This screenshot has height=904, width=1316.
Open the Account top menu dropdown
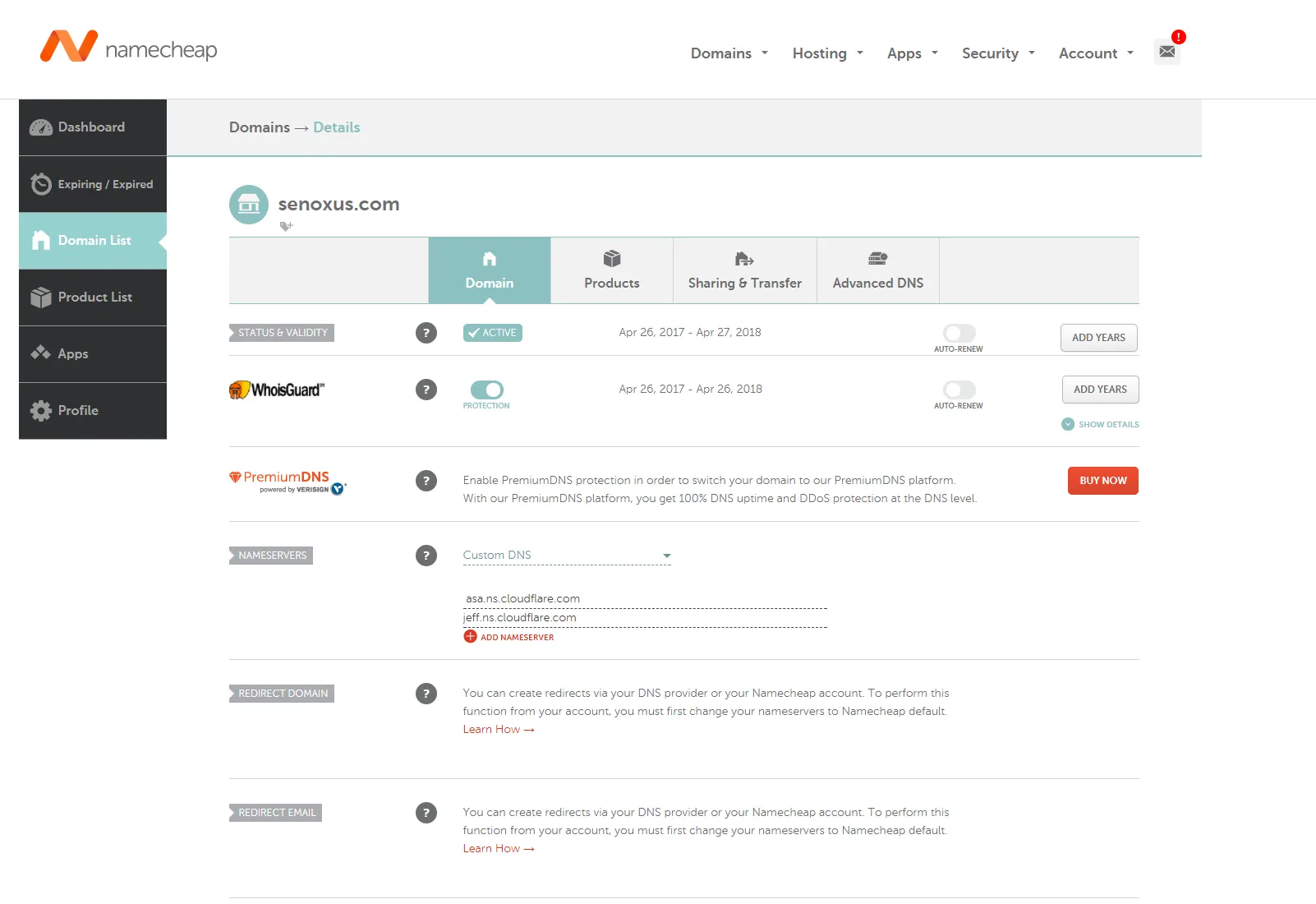click(1097, 53)
